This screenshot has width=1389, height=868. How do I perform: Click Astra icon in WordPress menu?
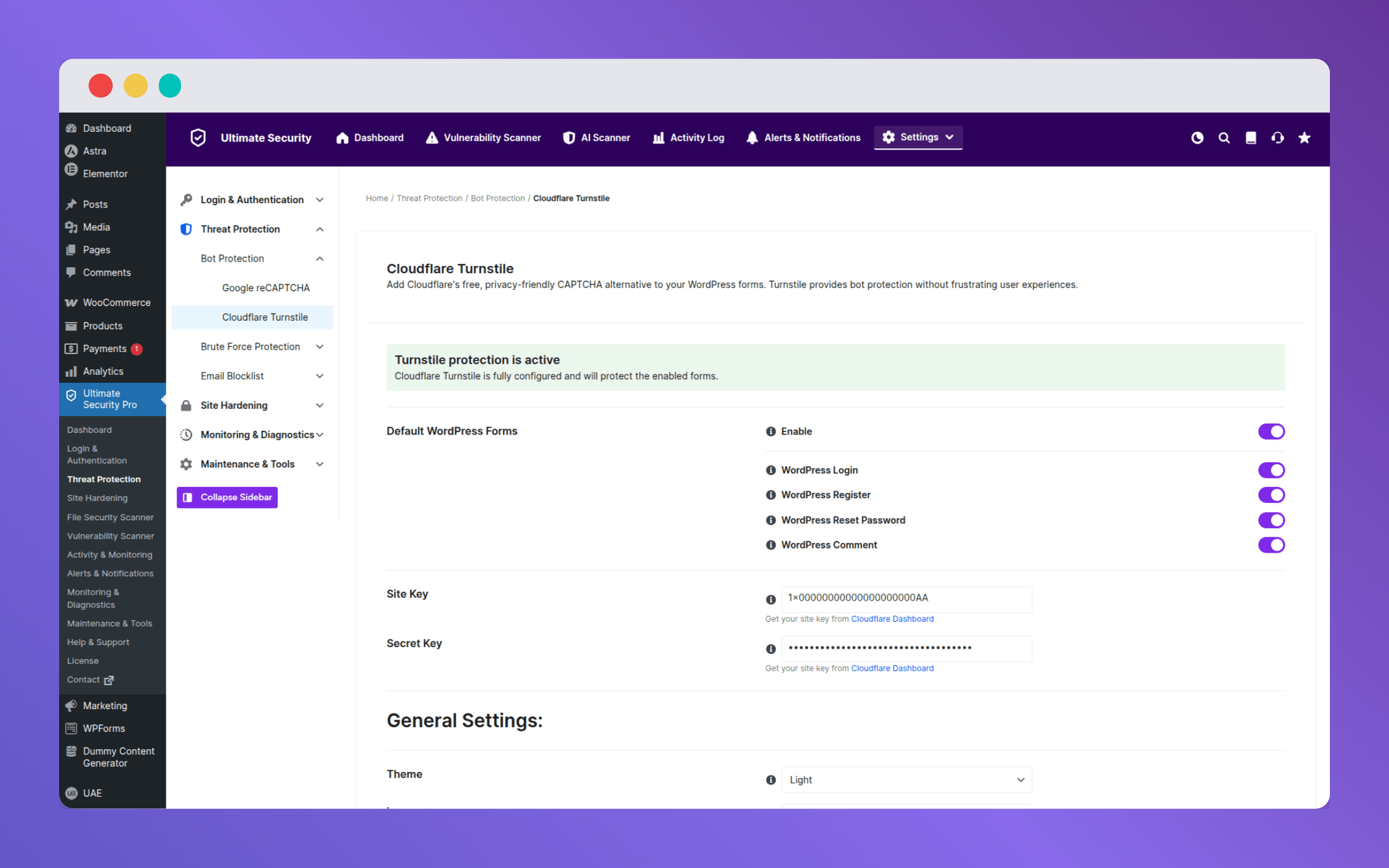tap(71, 151)
